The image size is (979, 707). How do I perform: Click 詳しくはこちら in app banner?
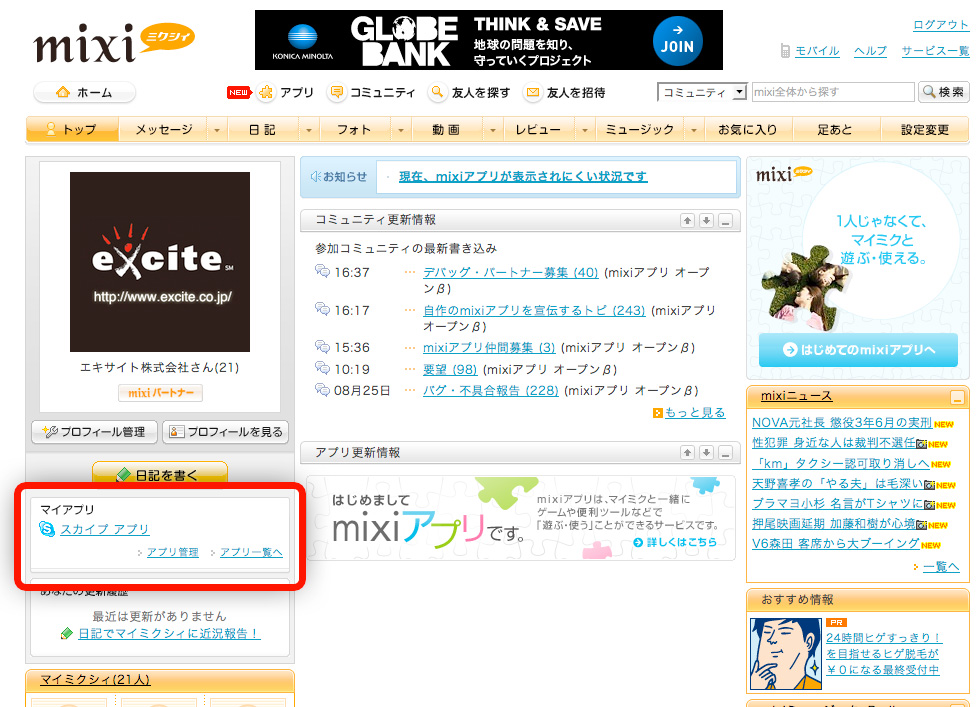(x=675, y=542)
